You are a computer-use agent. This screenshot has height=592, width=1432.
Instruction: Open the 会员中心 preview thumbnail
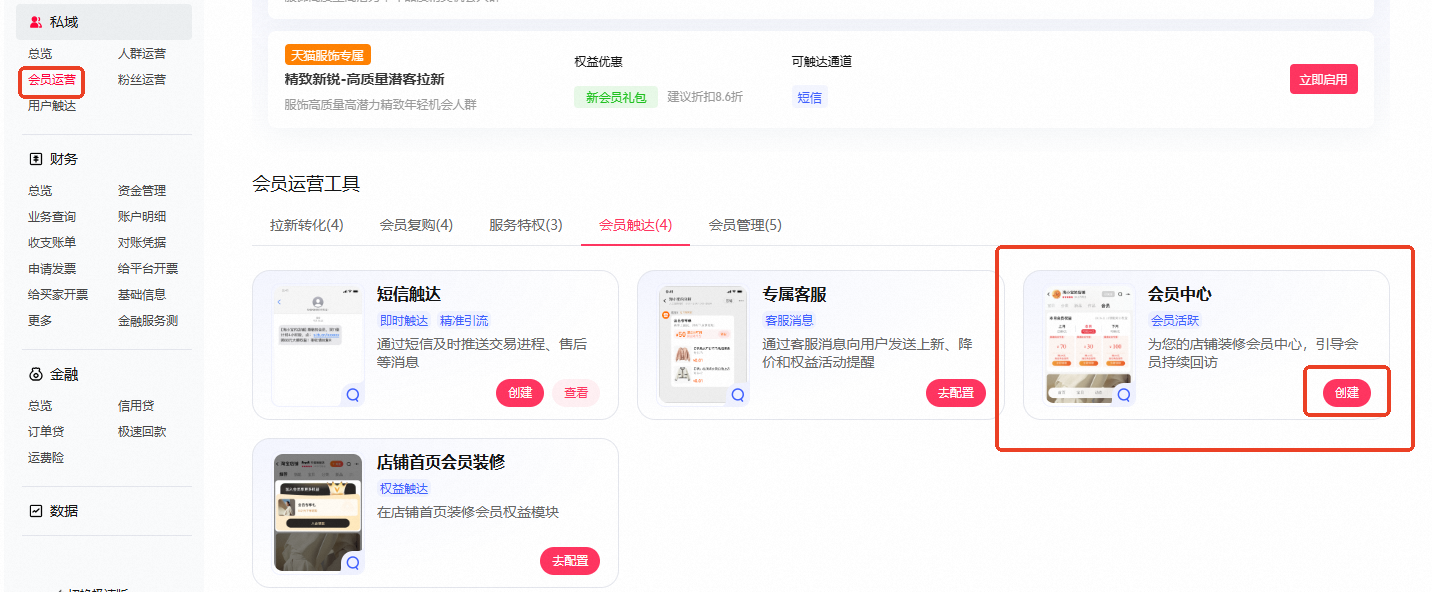click(x=1089, y=345)
